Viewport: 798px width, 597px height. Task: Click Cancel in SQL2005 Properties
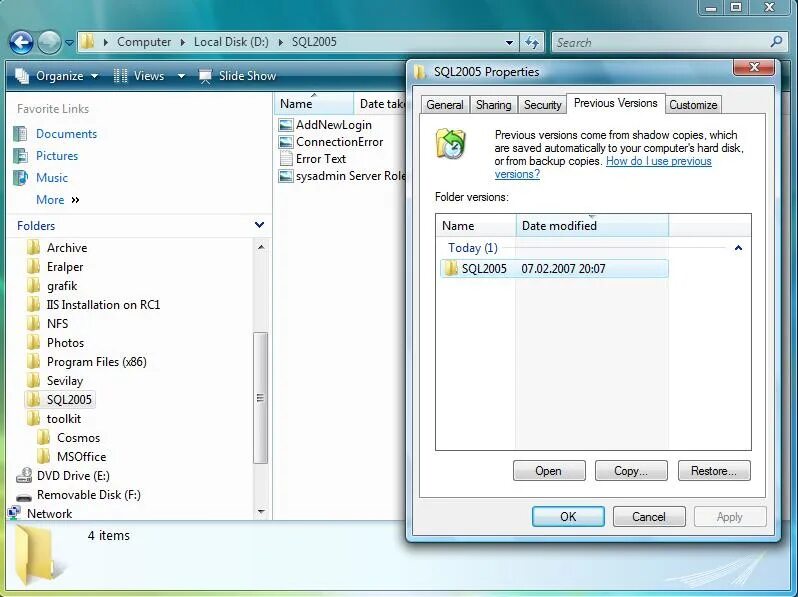pyautogui.click(x=649, y=517)
